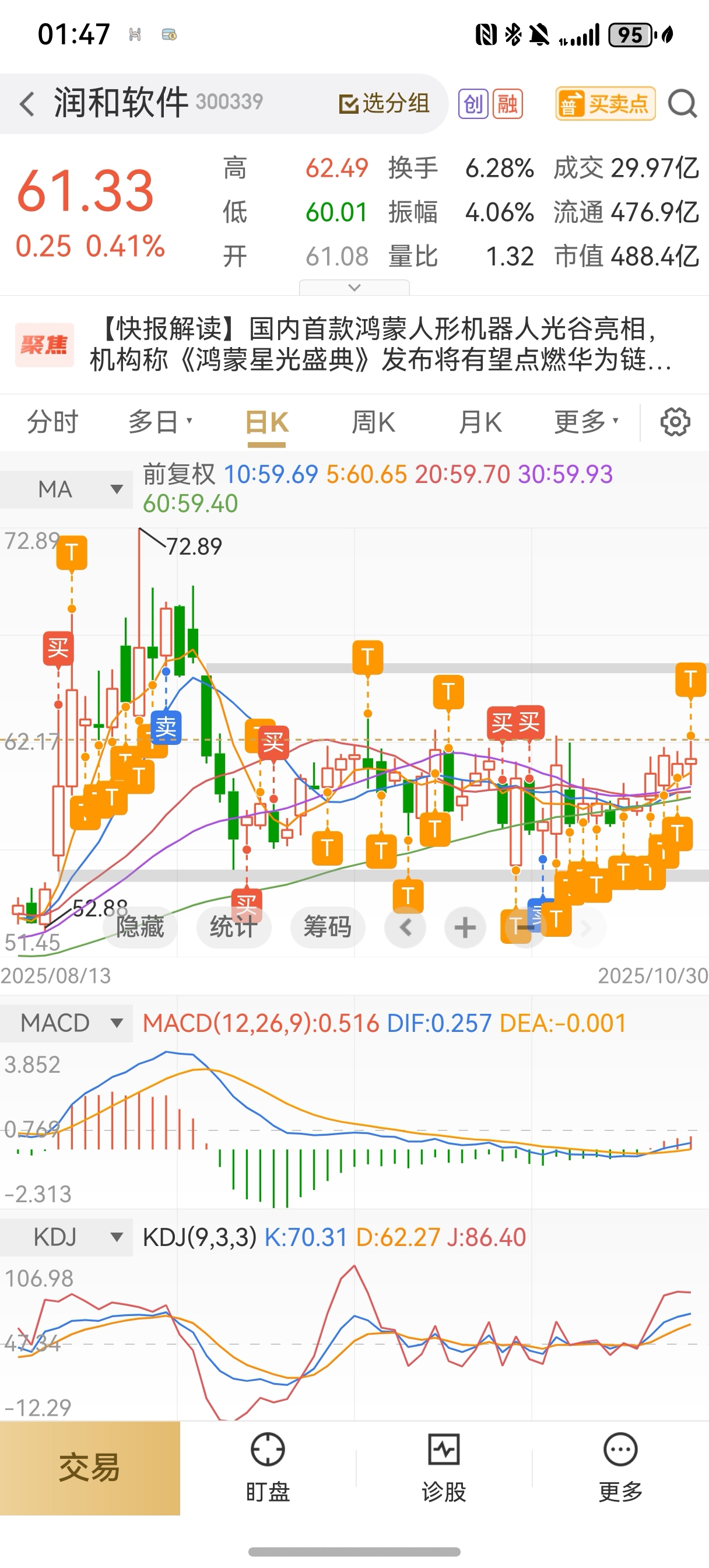Open the MA indicator dropdown

(66, 489)
